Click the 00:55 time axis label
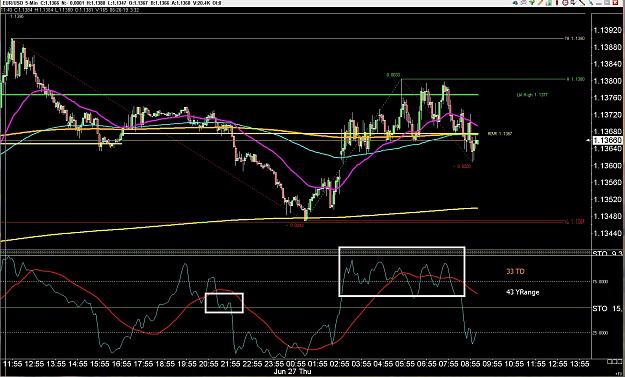The image size is (625, 377). pos(296,364)
